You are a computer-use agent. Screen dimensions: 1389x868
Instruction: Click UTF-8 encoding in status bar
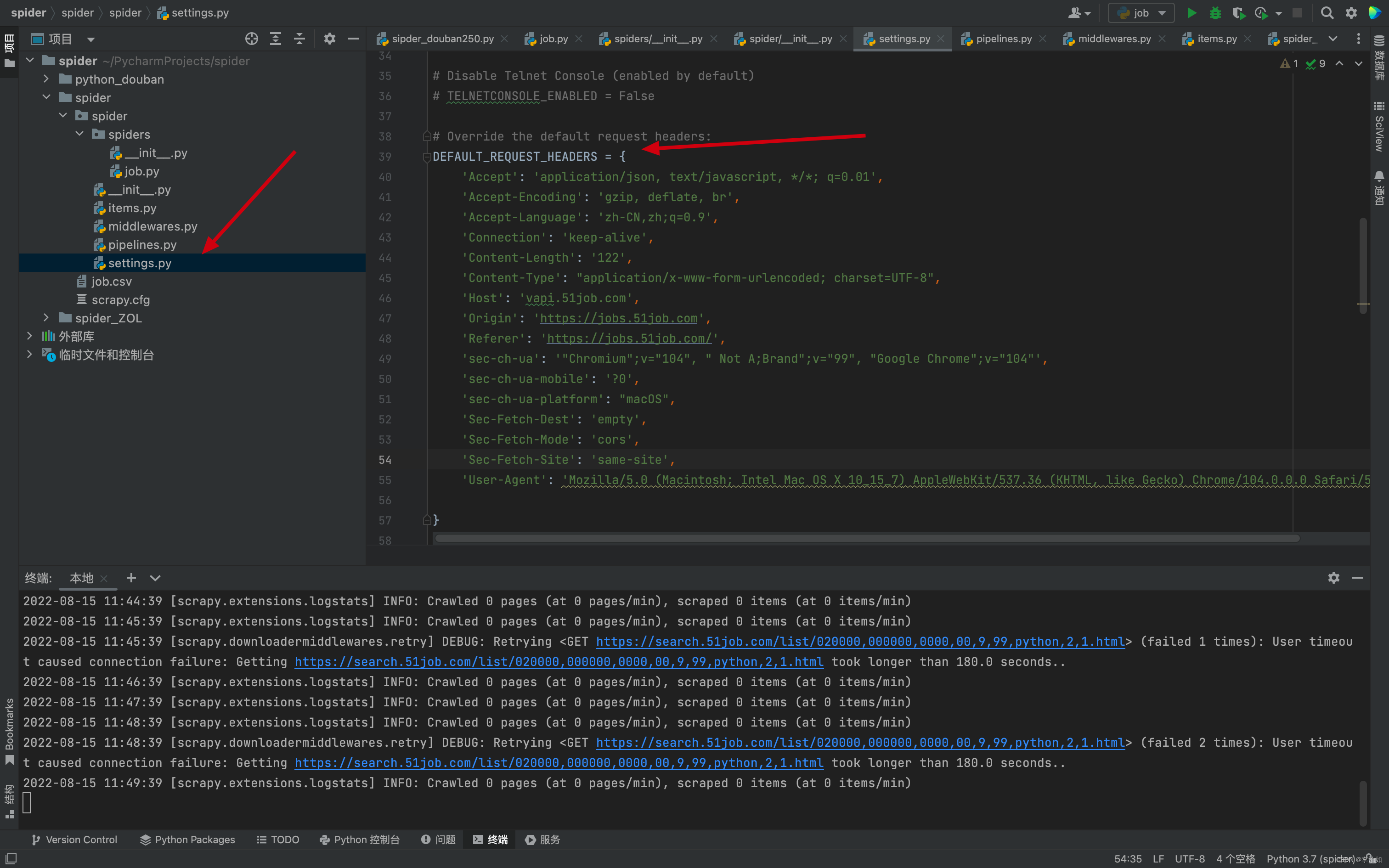click(x=1189, y=858)
